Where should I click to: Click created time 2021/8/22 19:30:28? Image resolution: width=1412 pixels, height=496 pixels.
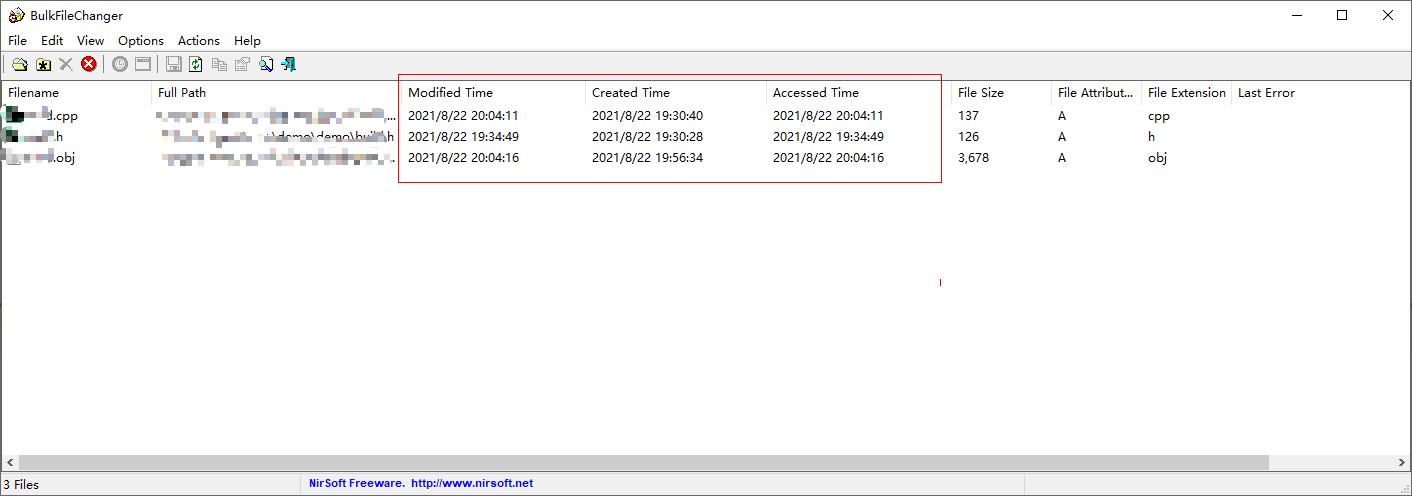(647, 137)
